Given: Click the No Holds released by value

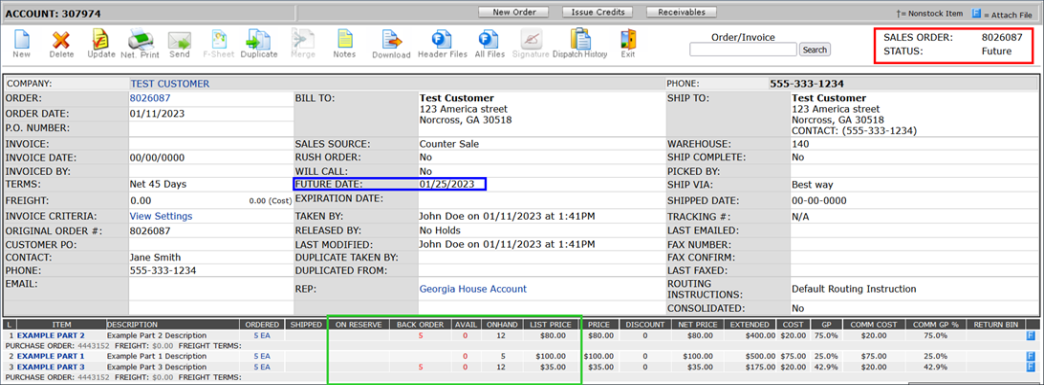Looking at the screenshot, I should [x=440, y=230].
